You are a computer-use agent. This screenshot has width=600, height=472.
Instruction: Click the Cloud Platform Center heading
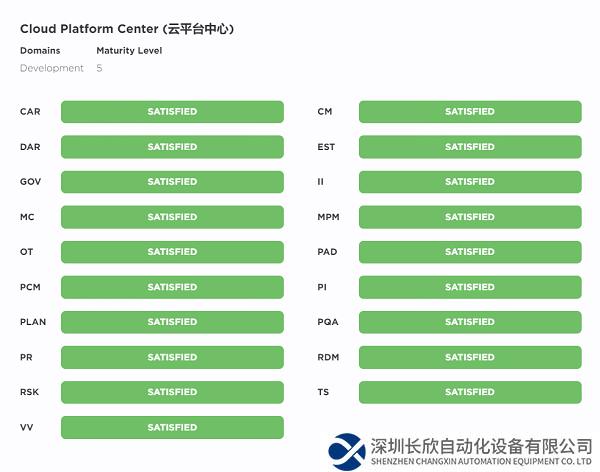click(x=127, y=29)
